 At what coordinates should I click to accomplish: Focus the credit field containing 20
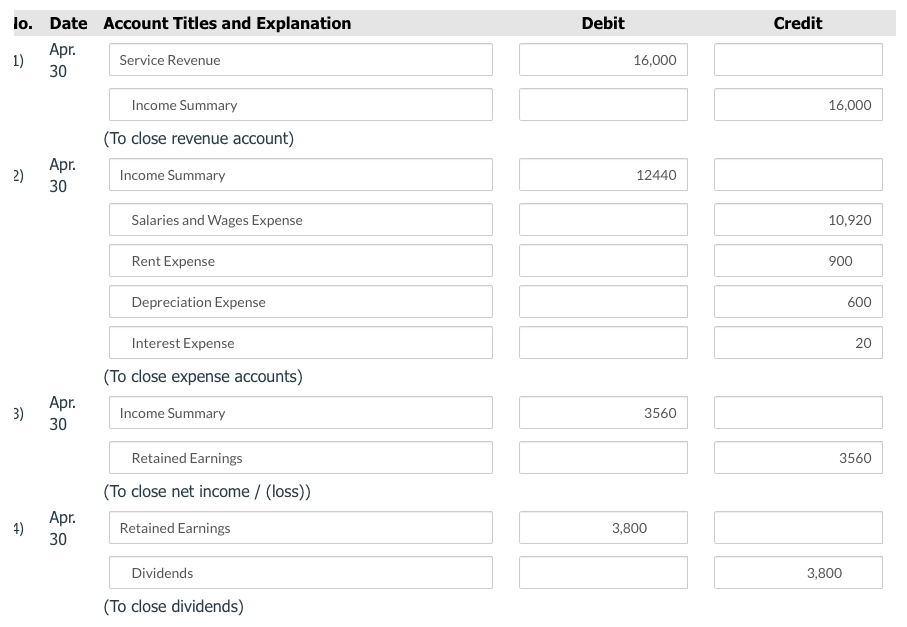[x=798, y=343]
